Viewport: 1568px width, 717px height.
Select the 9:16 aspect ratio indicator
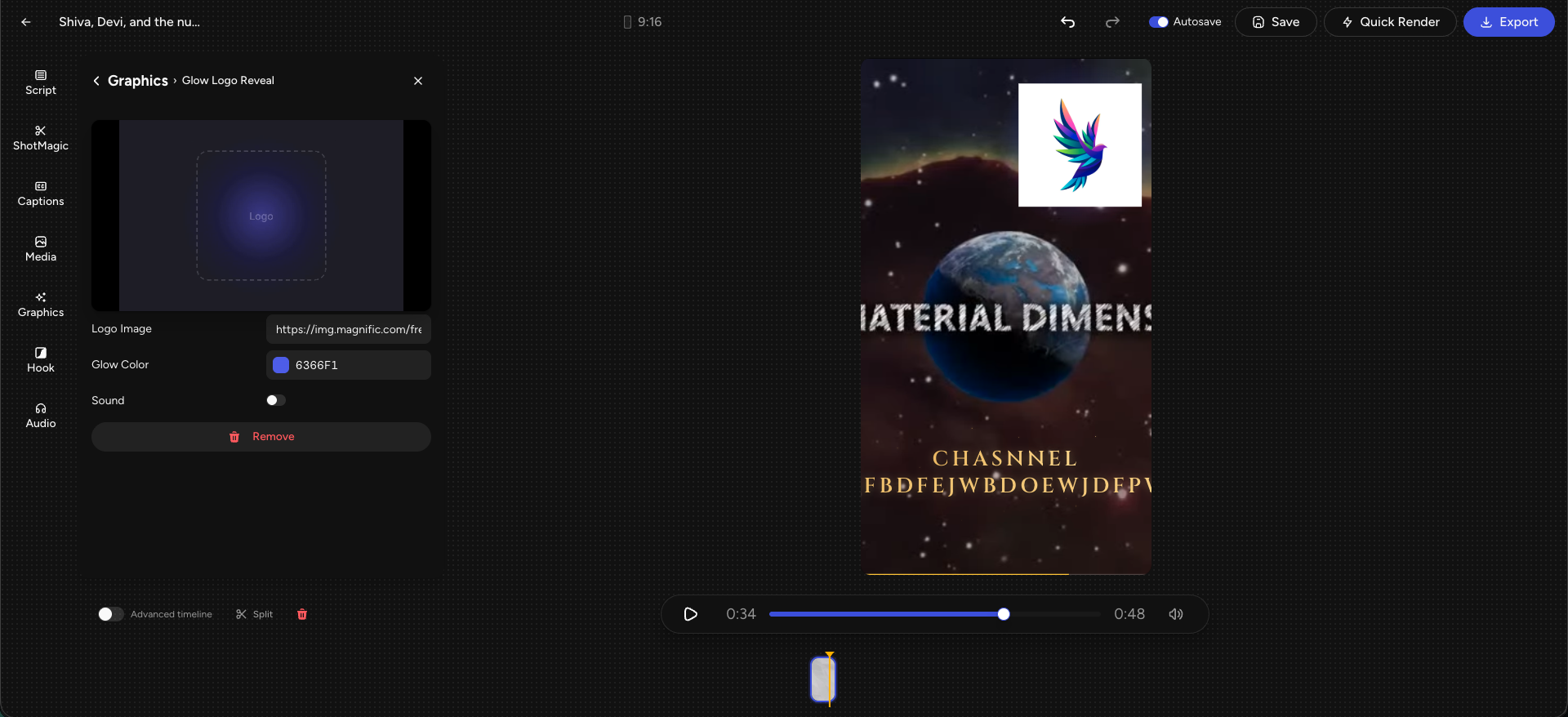[643, 22]
